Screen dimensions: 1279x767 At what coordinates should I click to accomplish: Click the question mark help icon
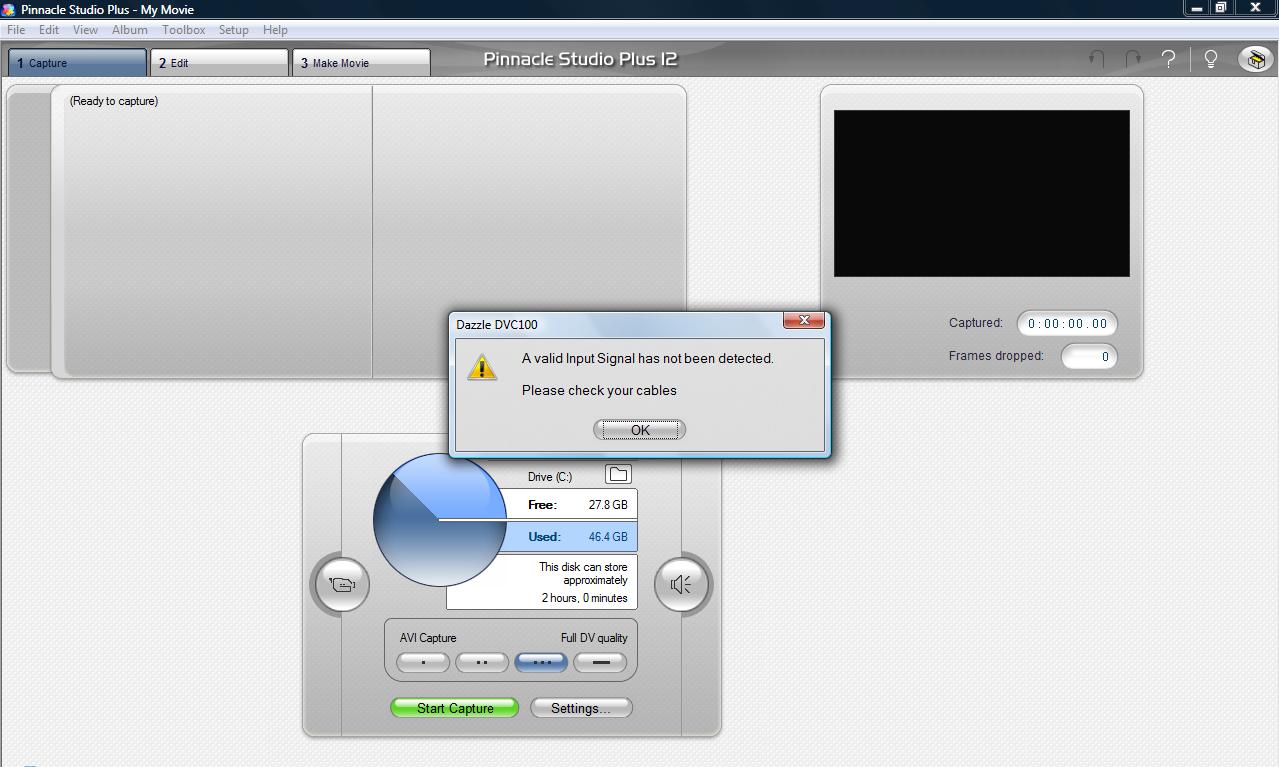coord(1168,60)
